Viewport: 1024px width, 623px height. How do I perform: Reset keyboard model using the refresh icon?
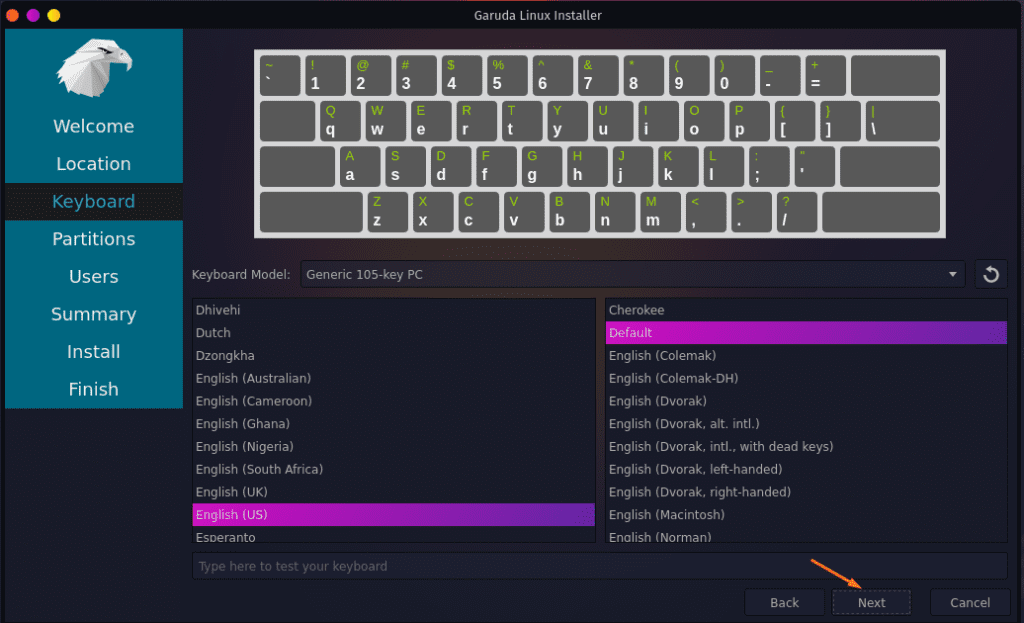pyautogui.click(x=990, y=273)
